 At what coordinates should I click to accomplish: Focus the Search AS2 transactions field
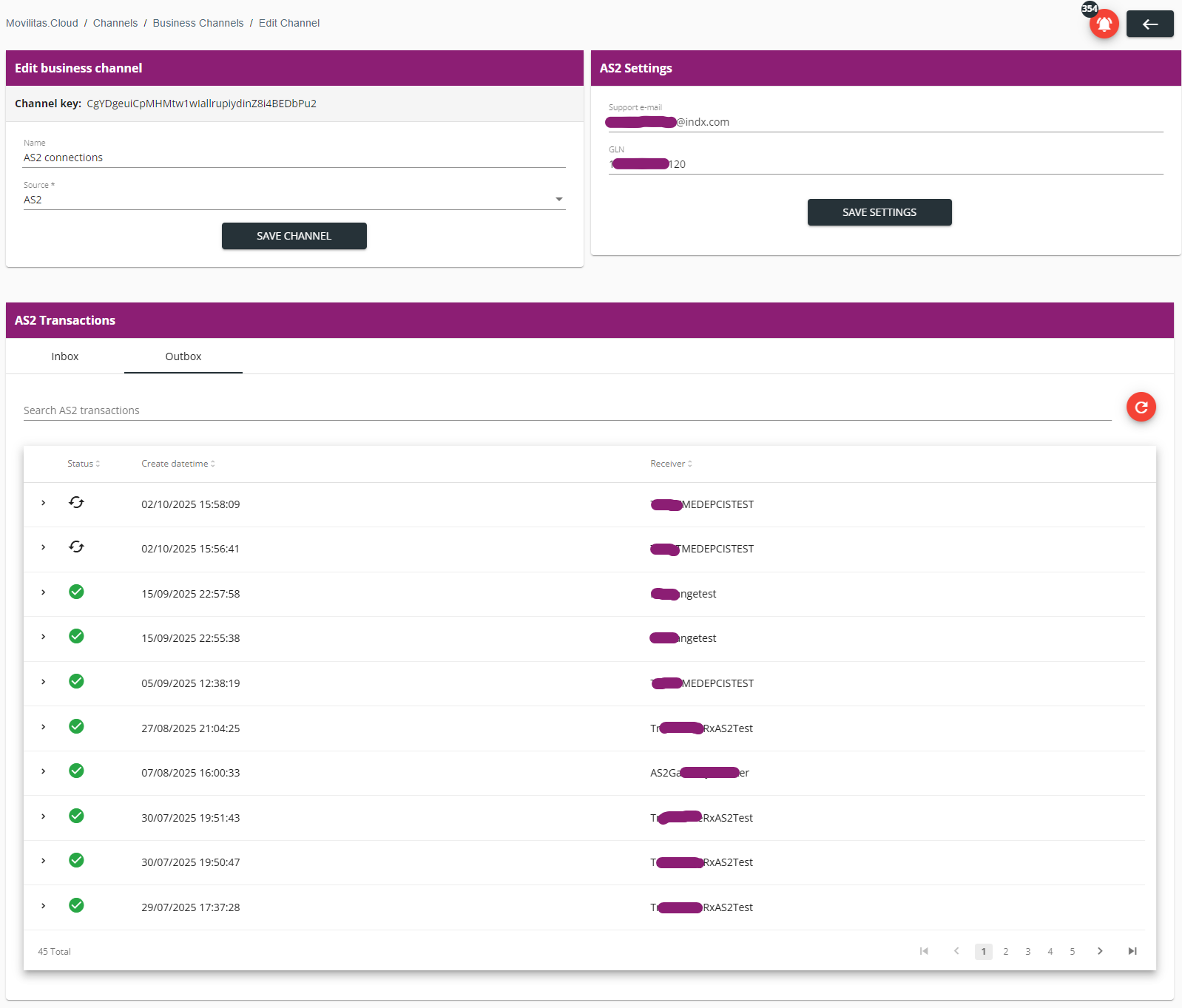567,410
